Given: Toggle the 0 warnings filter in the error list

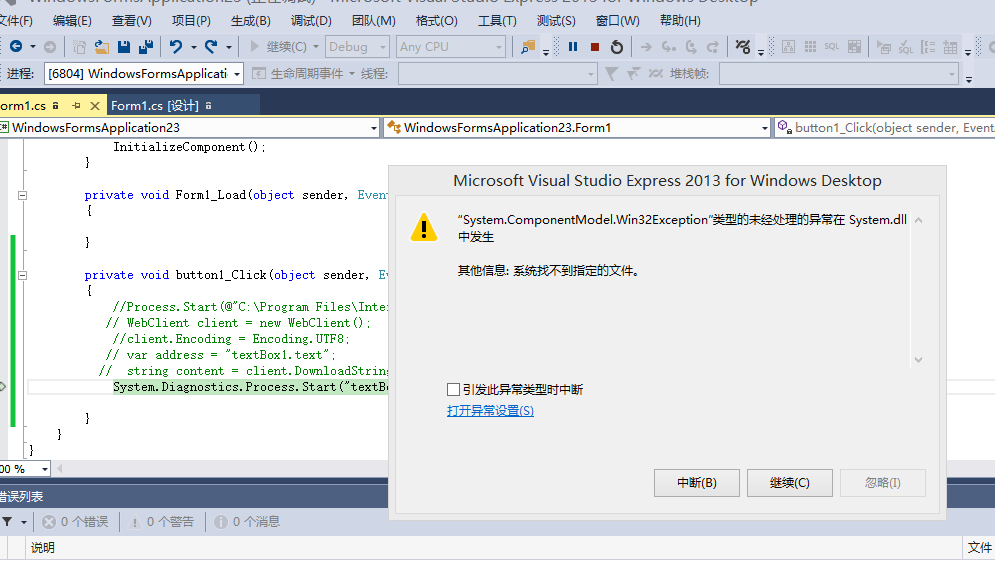Looking at the screenshot, I should 161,521.
